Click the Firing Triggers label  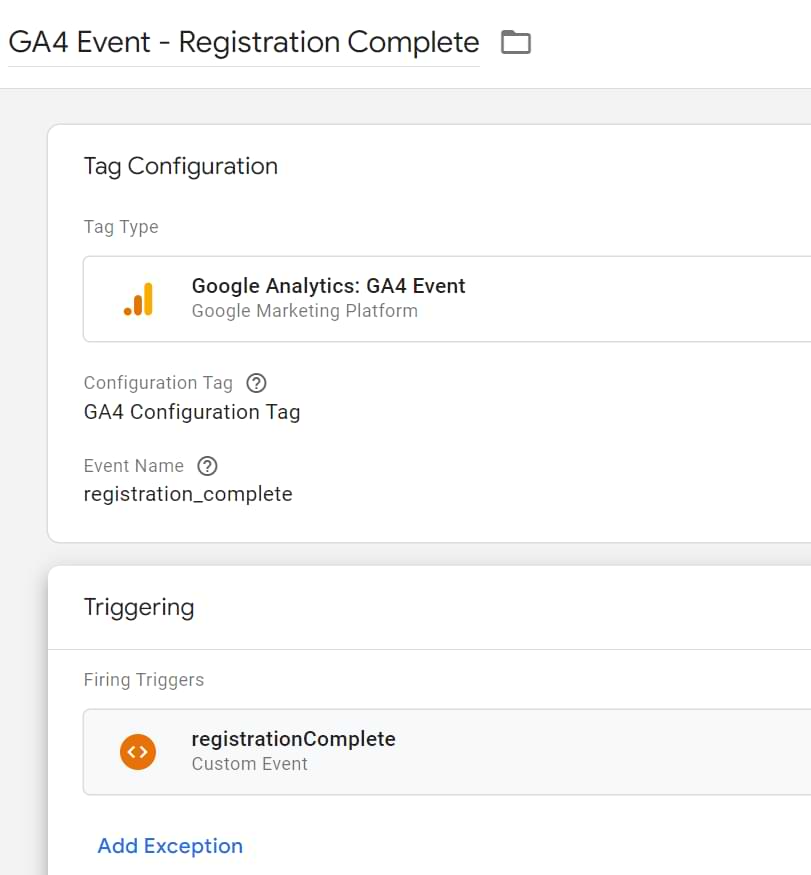pyautogui.click(x=144, y=680)
